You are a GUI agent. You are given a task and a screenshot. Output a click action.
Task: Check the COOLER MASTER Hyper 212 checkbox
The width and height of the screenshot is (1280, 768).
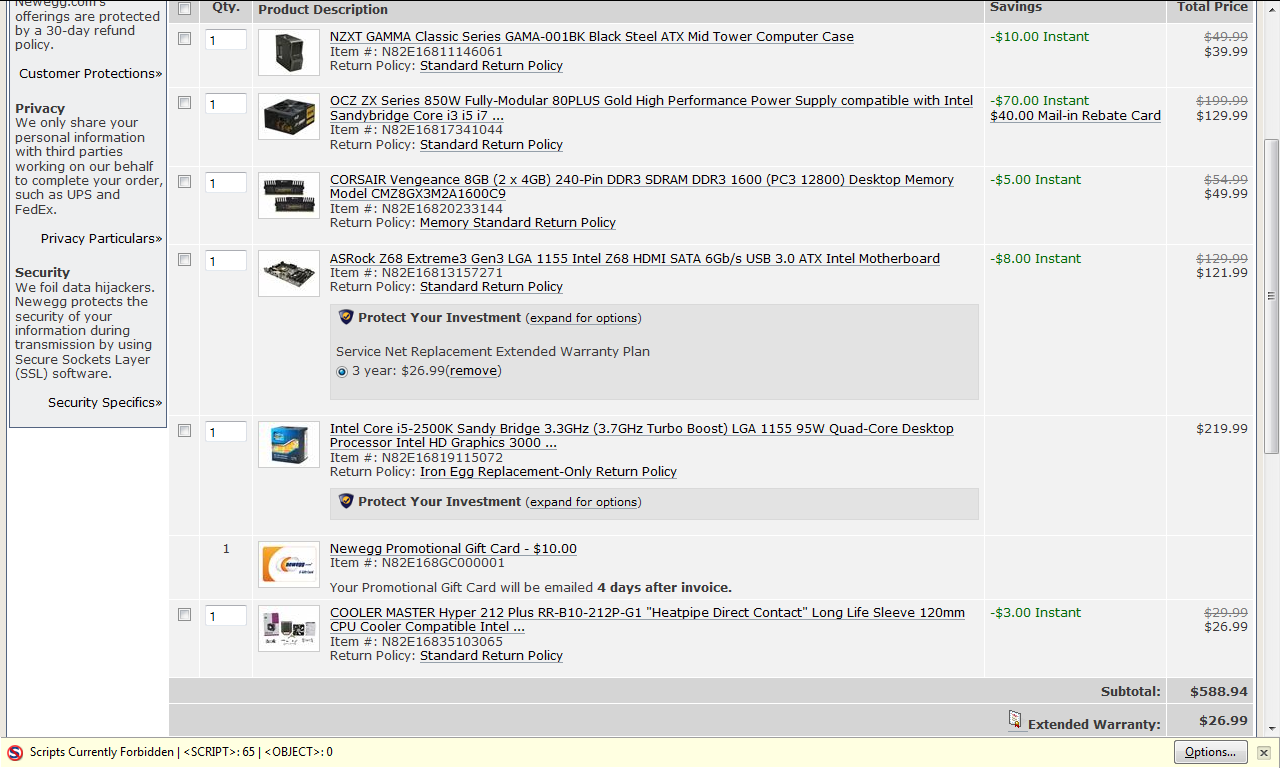point(184,615)
